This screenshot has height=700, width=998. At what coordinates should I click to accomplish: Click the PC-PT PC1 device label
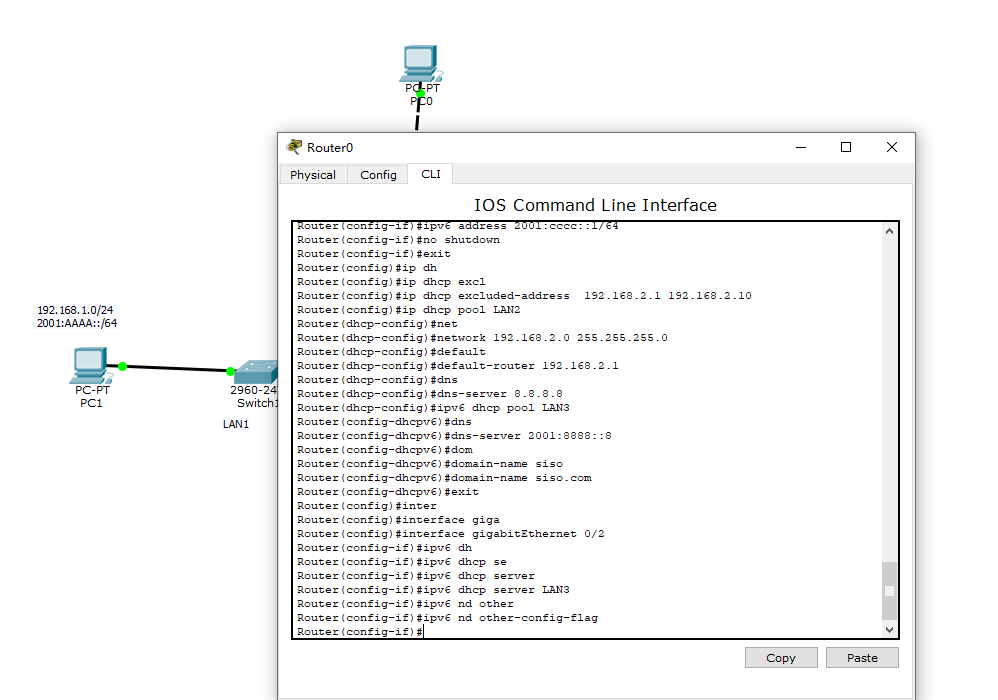point(92,396)
